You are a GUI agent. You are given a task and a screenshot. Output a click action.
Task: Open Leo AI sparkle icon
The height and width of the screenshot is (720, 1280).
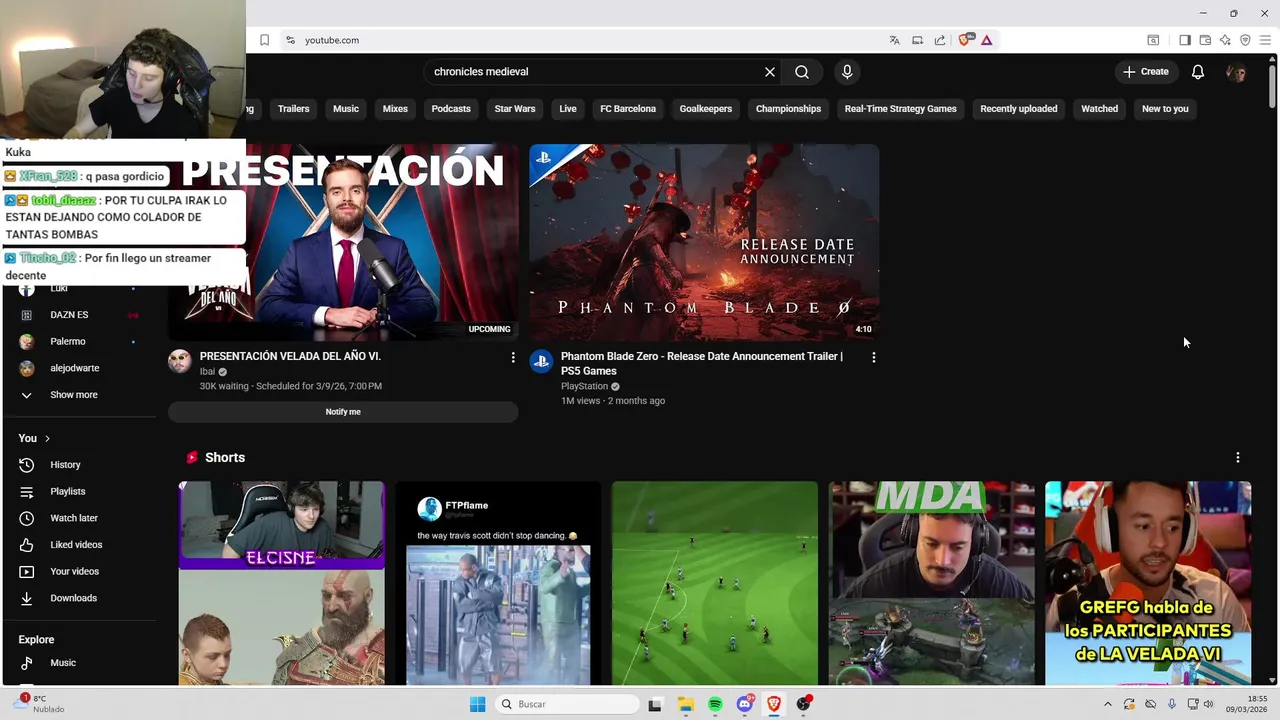1225,40
